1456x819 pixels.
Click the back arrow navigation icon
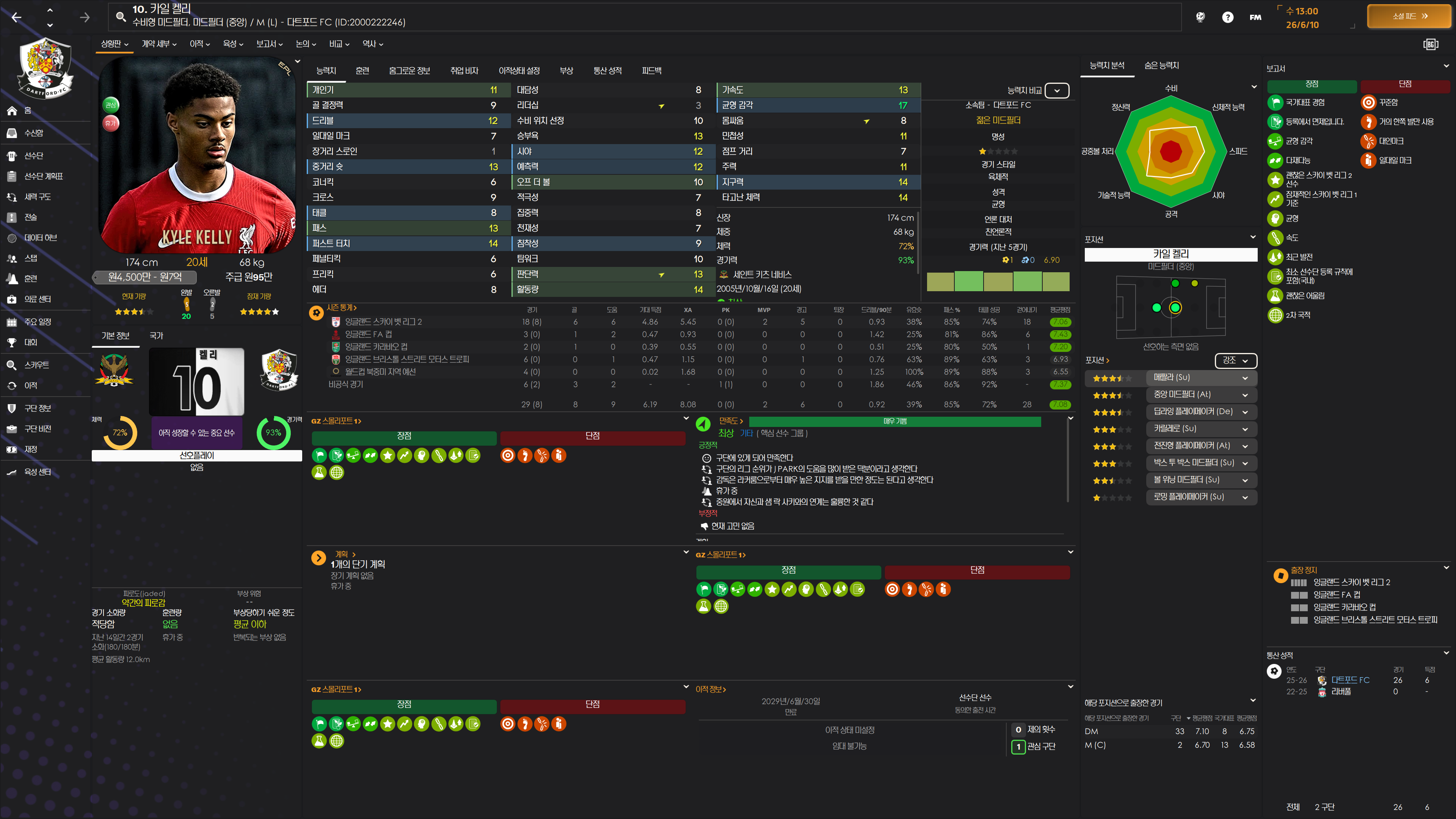[x=17, y=17]
